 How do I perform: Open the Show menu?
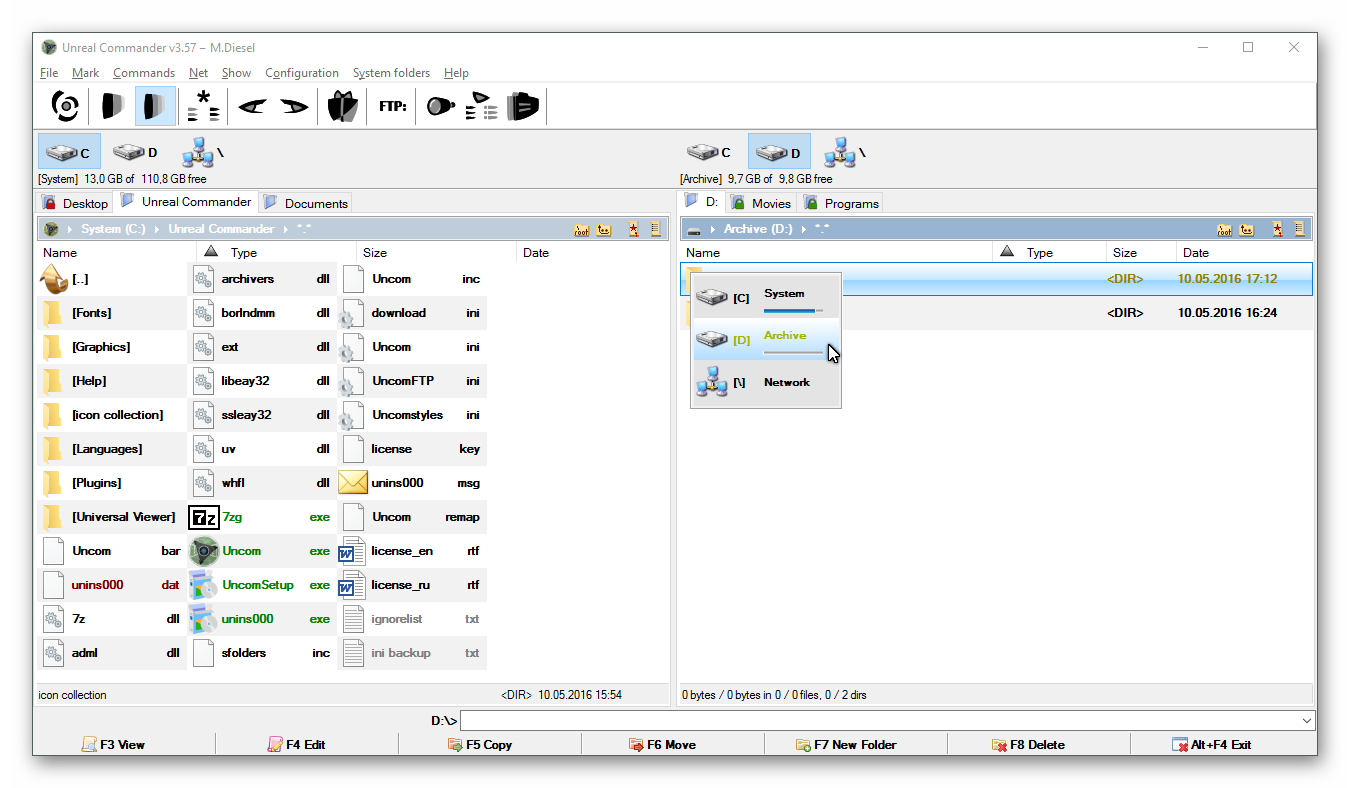click(236, 73)
